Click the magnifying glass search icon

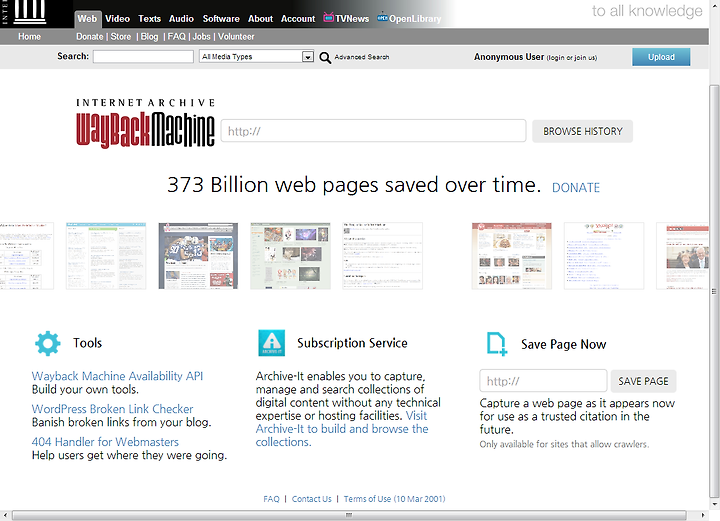[325, 57]
